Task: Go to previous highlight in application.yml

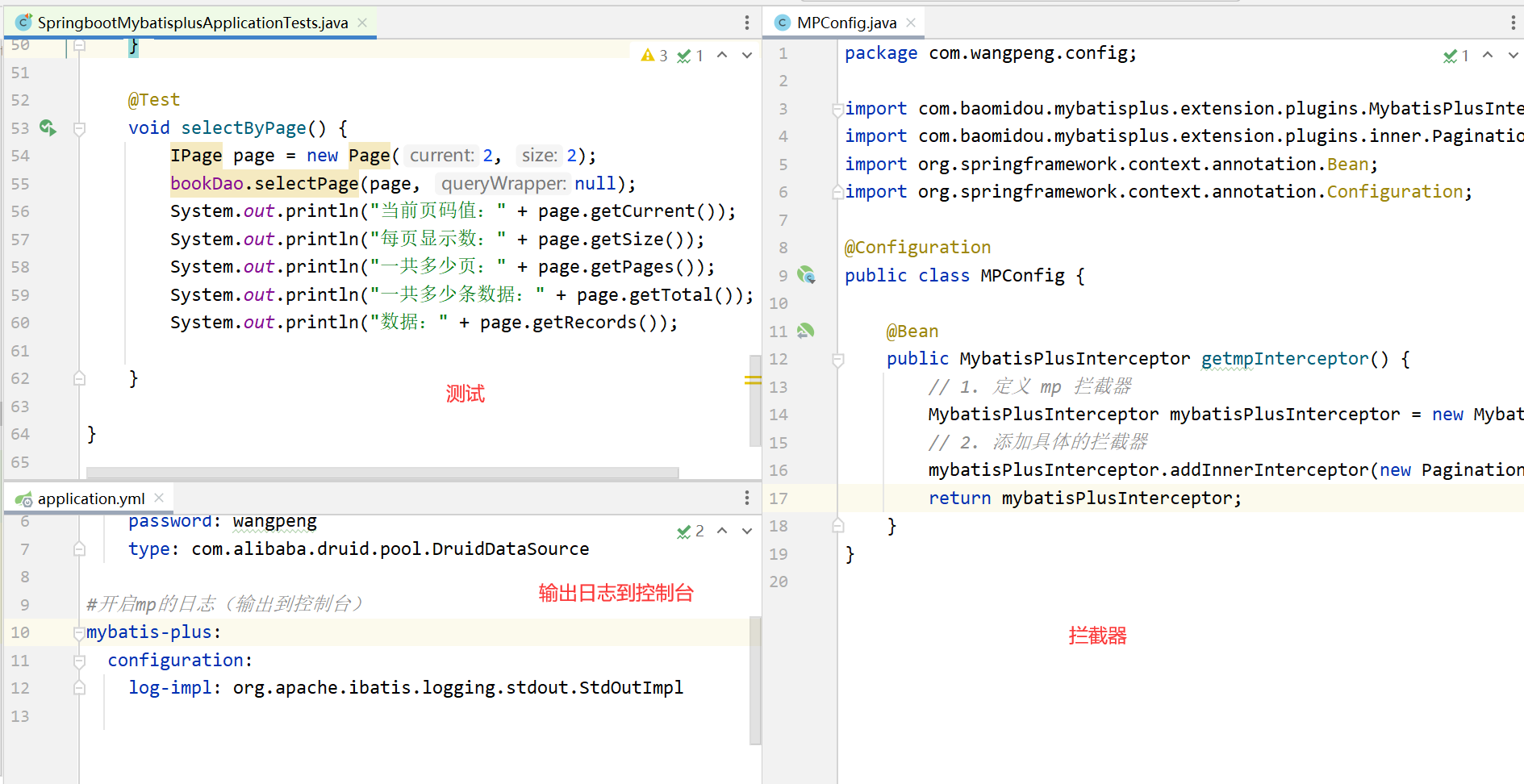Action: 722,531
